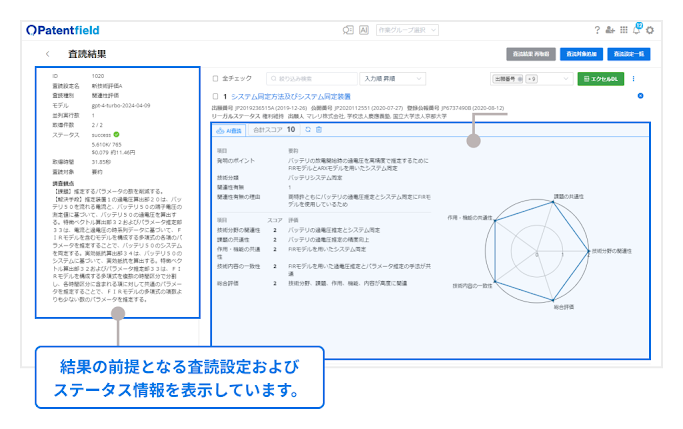This screenshot has width=683, height=429.
Task: Open the three-dot more options menu
Action: pyautogui.click(x=634, y=78)
